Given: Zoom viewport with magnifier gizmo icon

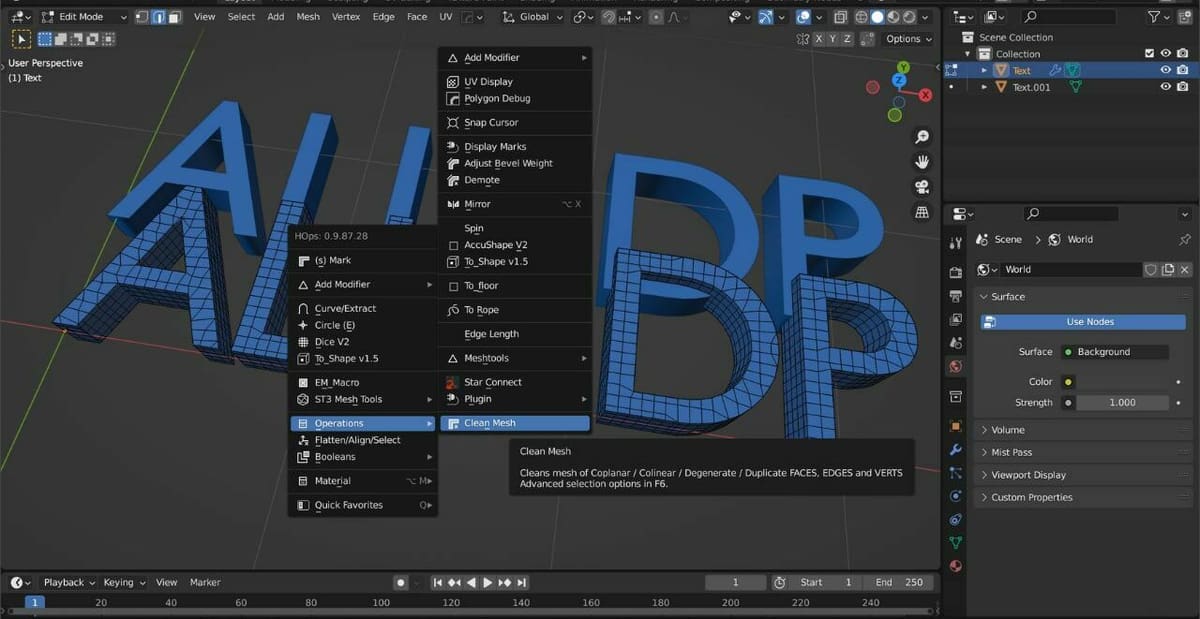Looking at the screenshot, I should pos(922,137).
